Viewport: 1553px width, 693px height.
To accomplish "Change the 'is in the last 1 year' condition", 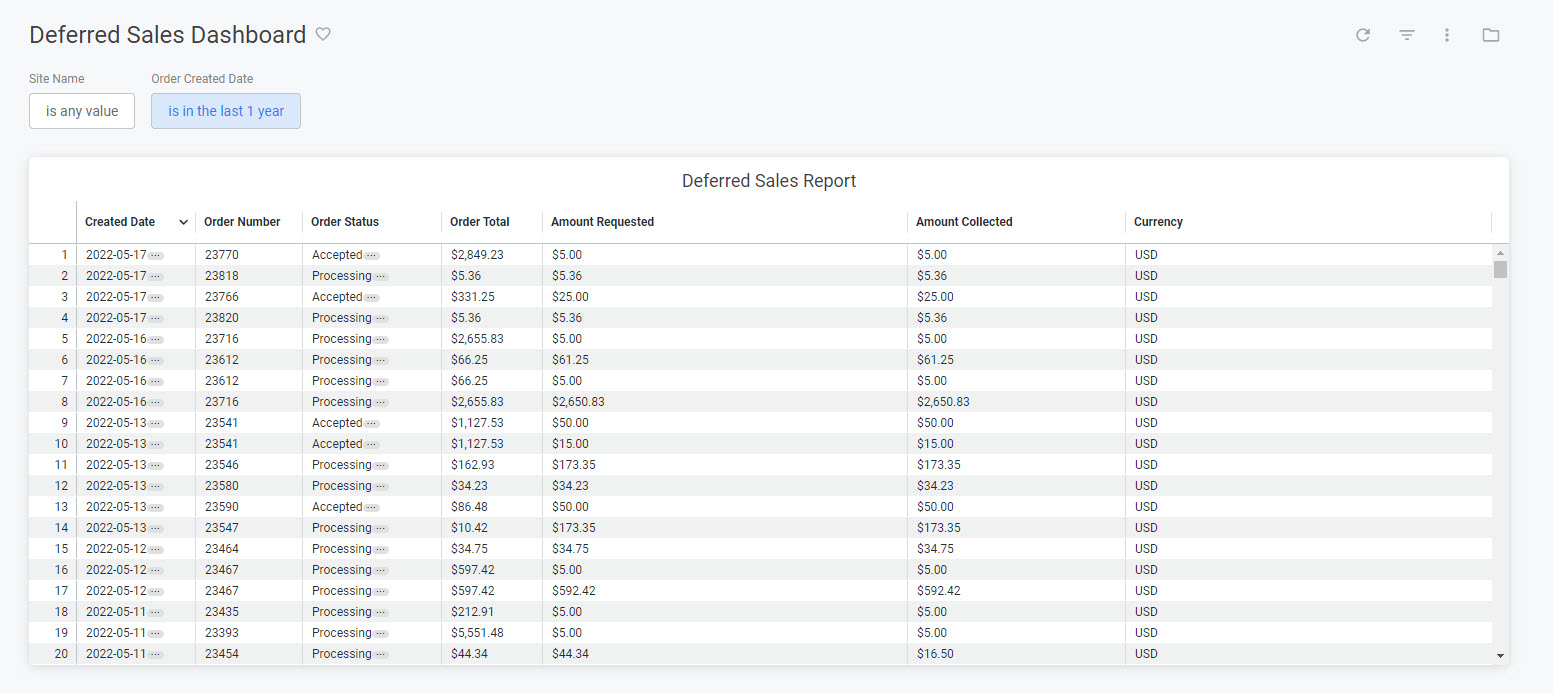I will pyautogui.click(x=226, y=111).
